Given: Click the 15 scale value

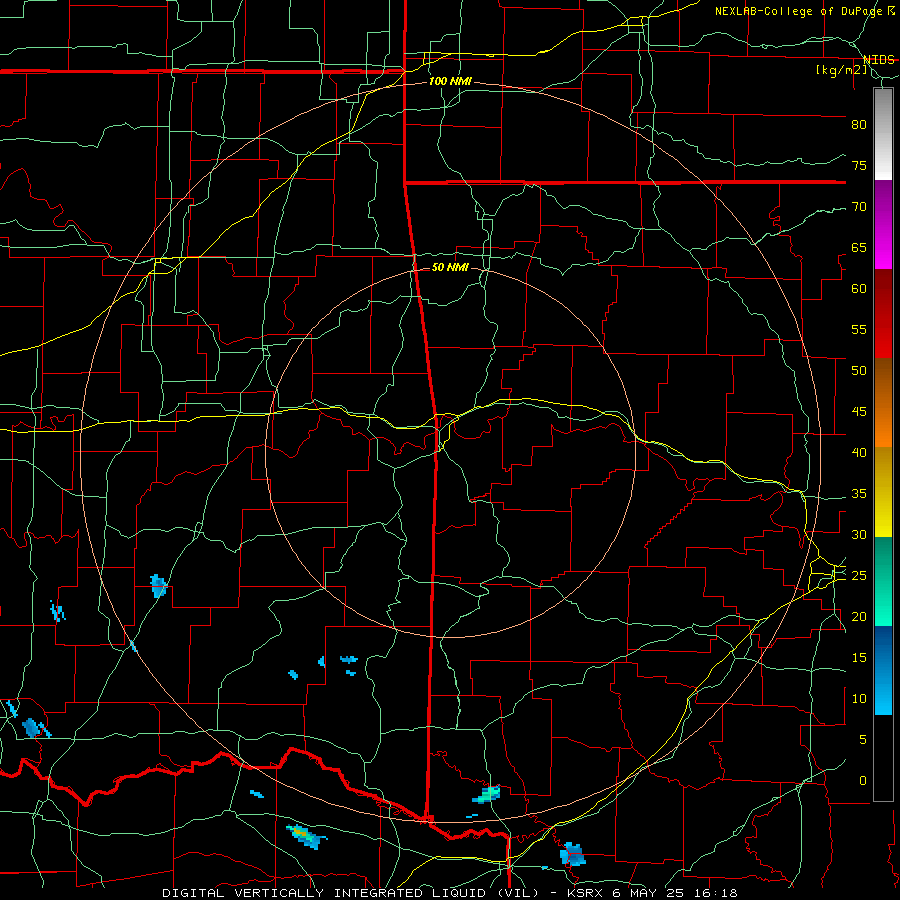Looking at the screenshot, I should click(x=859, y=658).
